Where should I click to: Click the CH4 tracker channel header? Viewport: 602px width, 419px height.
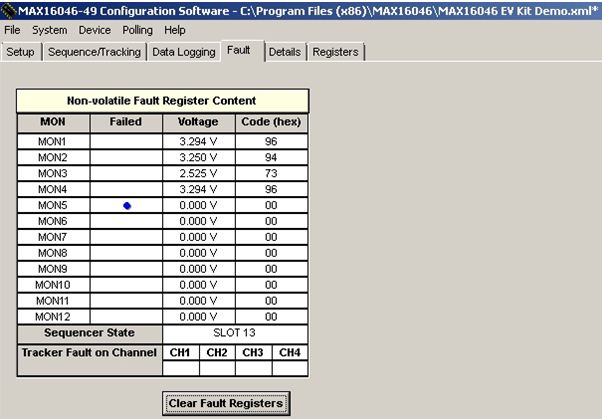coord(290,353)
